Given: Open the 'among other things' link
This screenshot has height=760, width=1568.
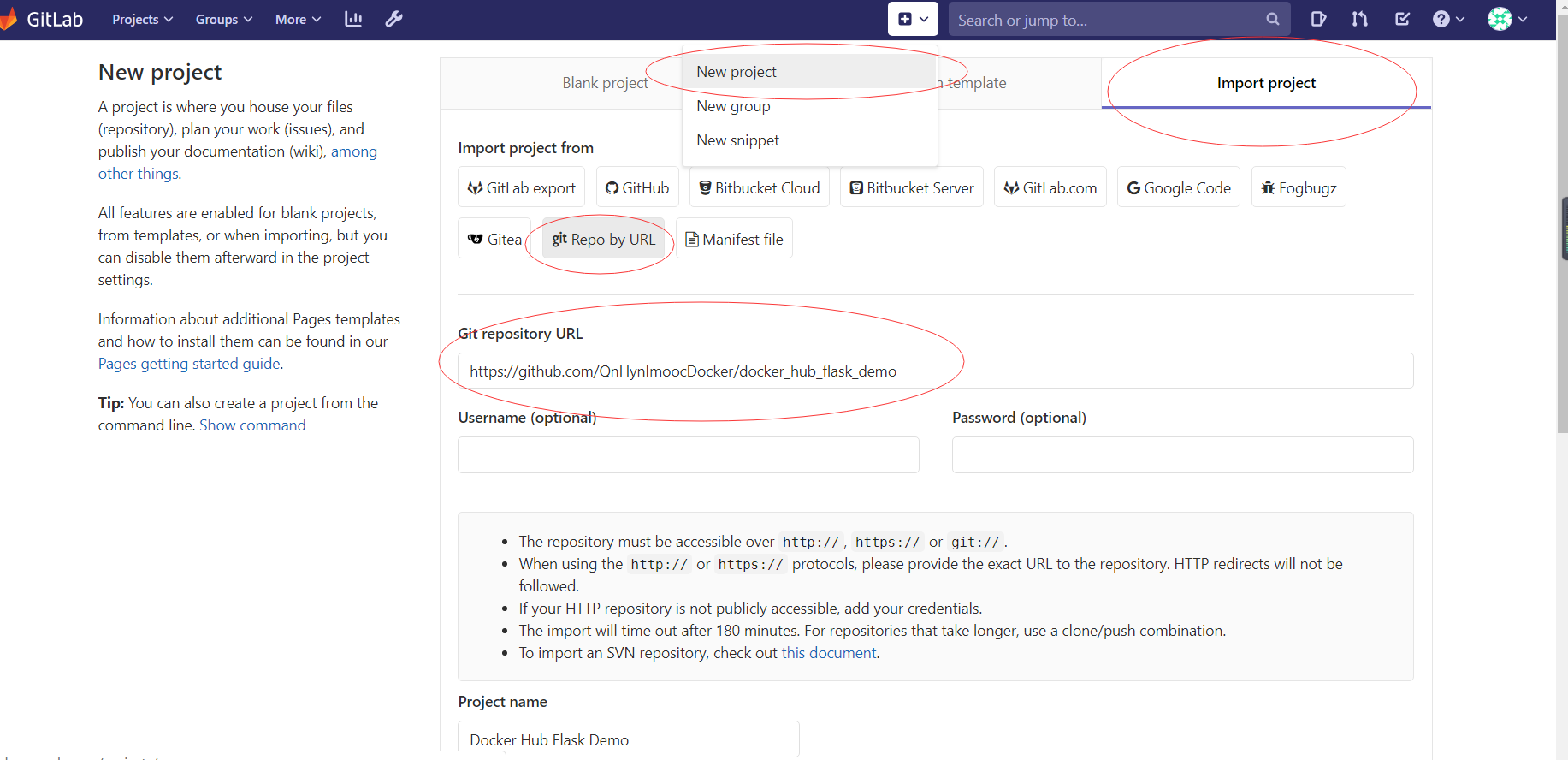Looking at the screenshot, I should (x=238, y=162).
